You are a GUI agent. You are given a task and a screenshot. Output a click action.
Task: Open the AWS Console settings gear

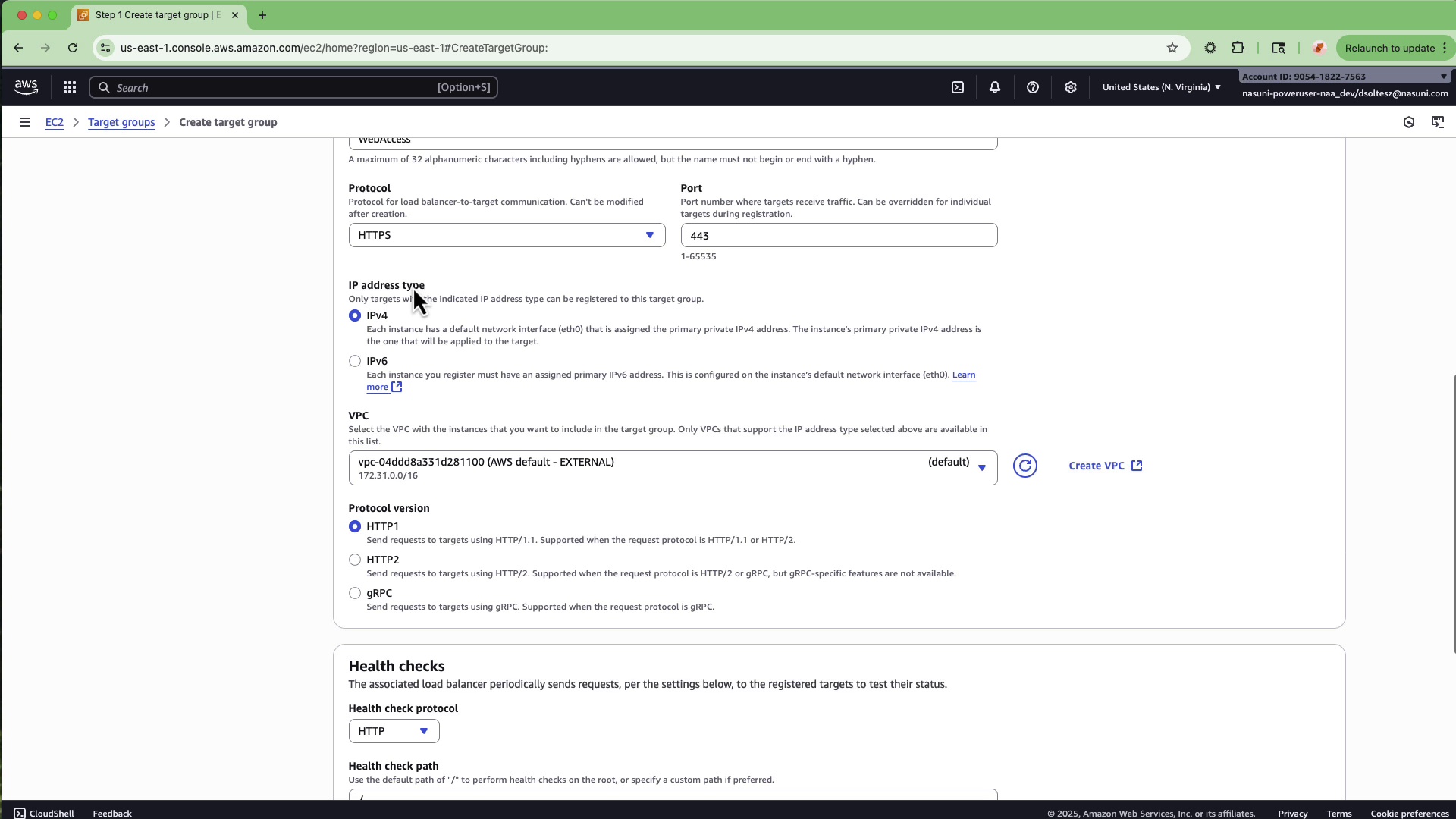pyautogui.click(x=1071, y=87)
